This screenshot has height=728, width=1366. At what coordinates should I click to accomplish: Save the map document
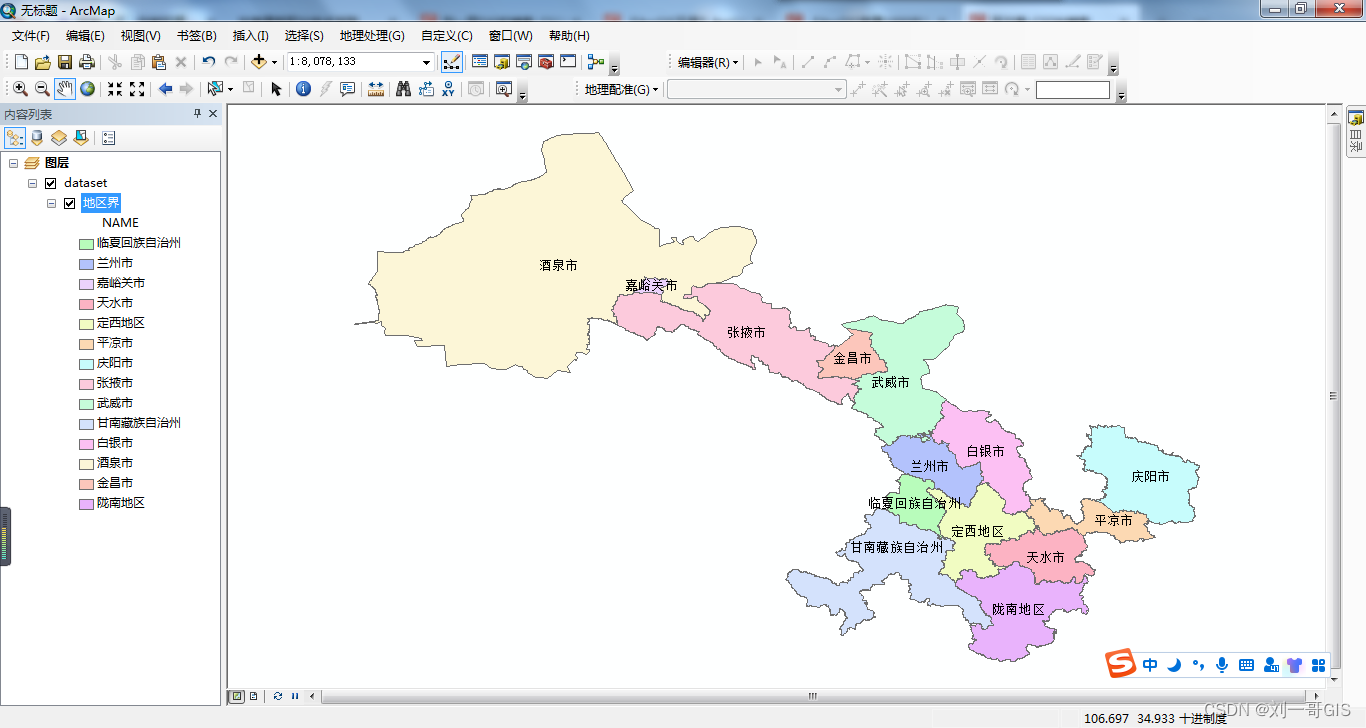64,62
